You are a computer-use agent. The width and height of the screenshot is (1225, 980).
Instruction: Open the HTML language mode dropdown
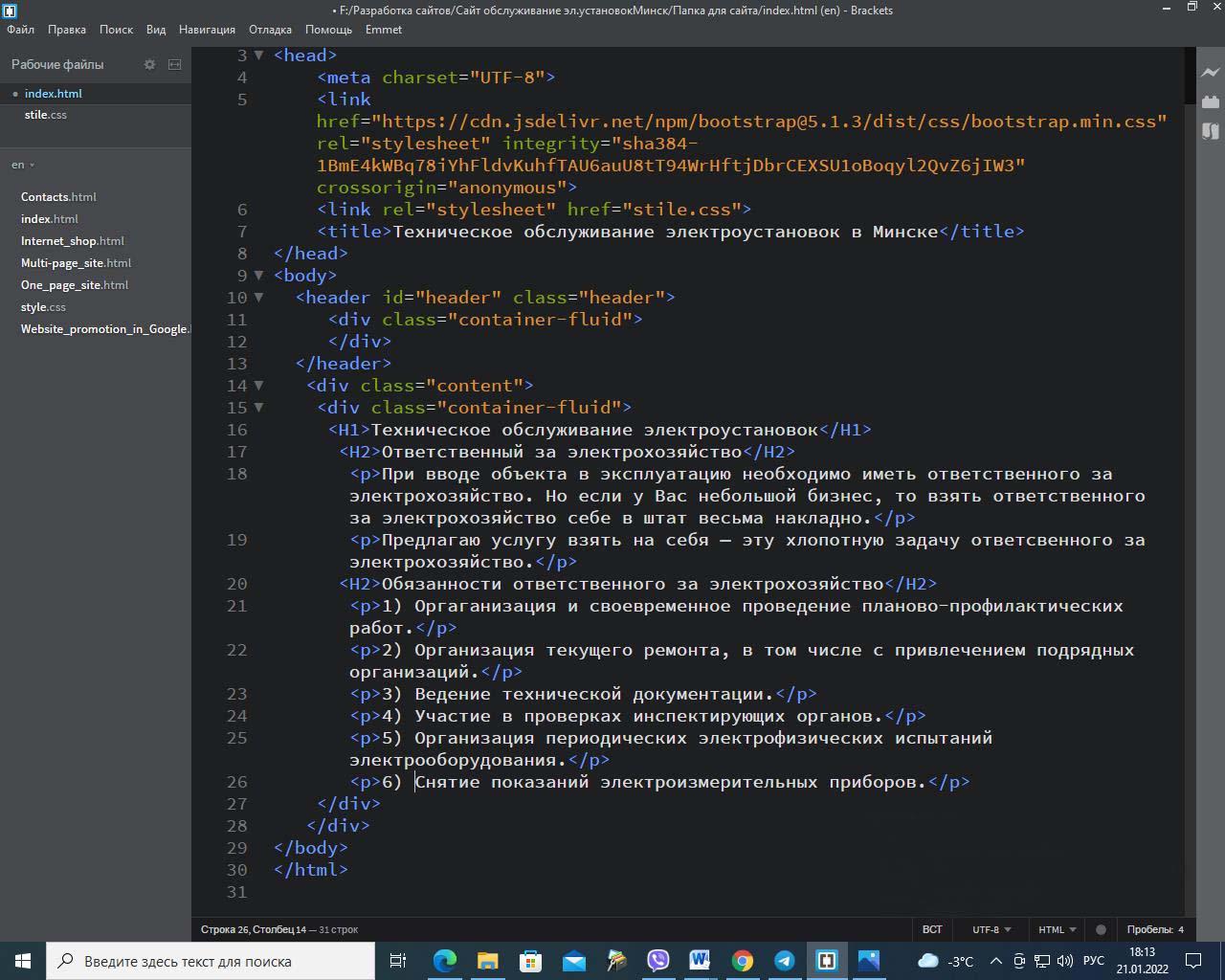[x=1057, y=929]
